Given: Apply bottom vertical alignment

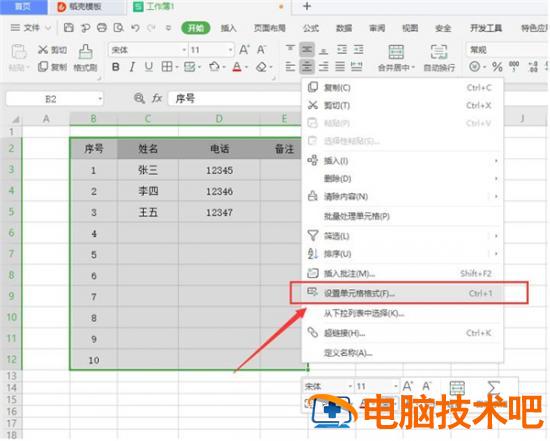Looking at the screenshot, I should coord(323,50).
